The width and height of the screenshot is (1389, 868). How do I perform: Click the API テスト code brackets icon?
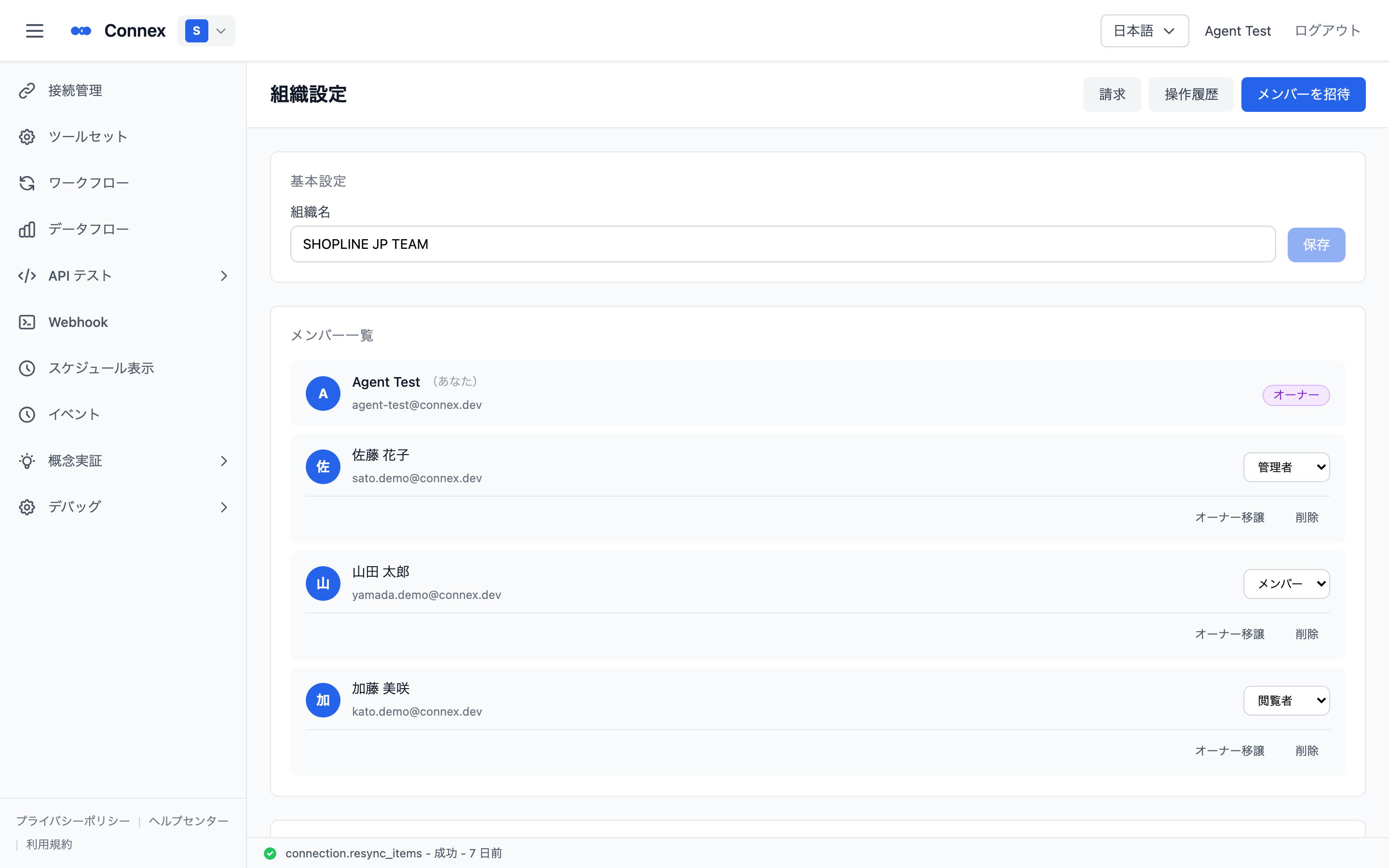(x=27, y=276)
